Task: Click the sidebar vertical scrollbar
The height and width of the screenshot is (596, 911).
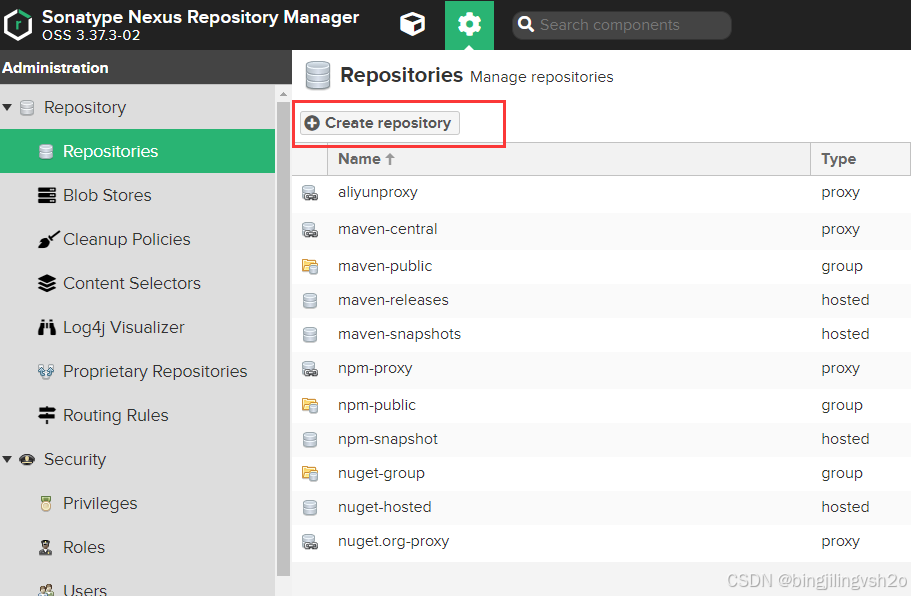Action: click(x=283, y=338)
